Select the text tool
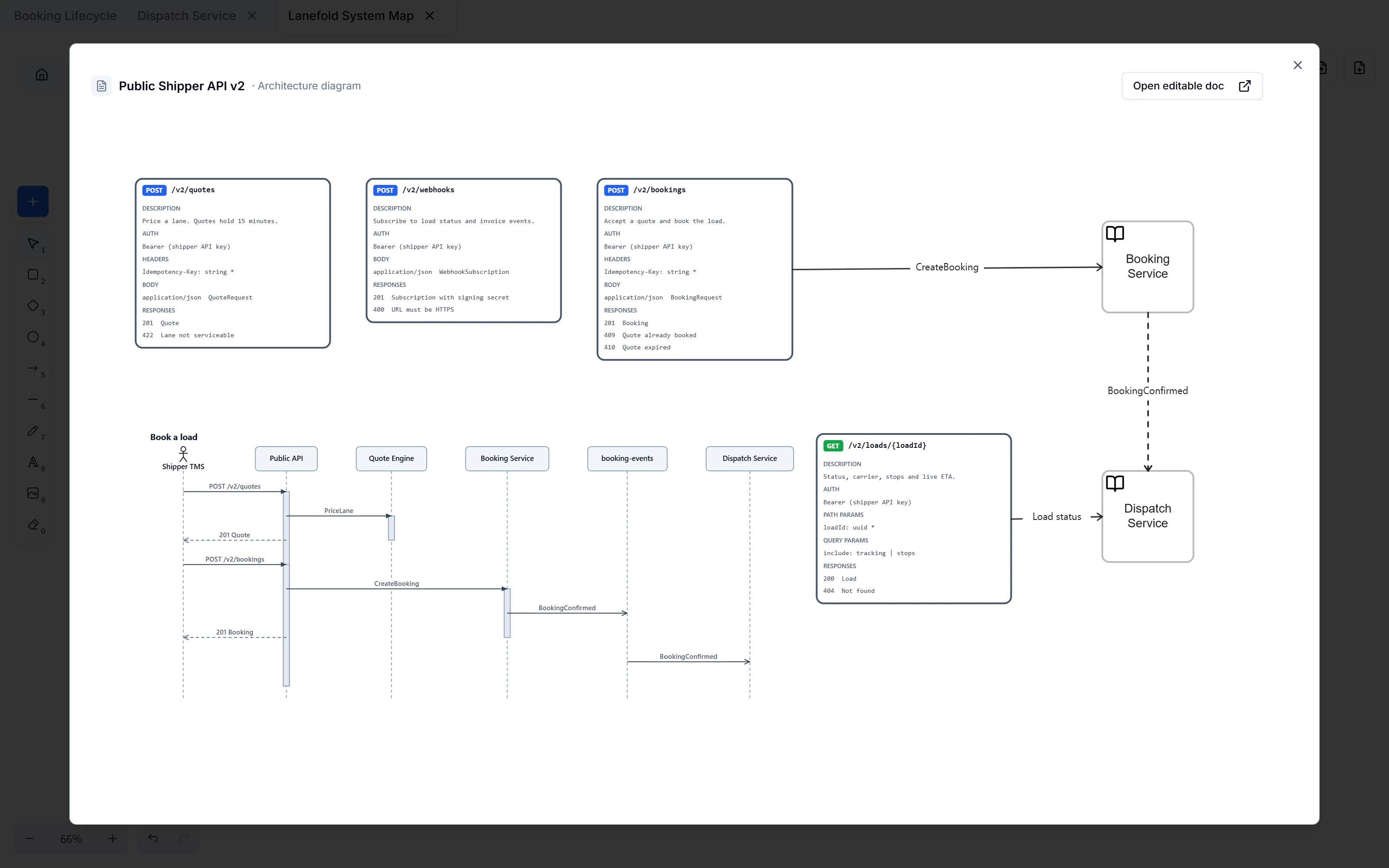Image resolution: width=1389 pixels, height=868 pixels. coord(33,462)
